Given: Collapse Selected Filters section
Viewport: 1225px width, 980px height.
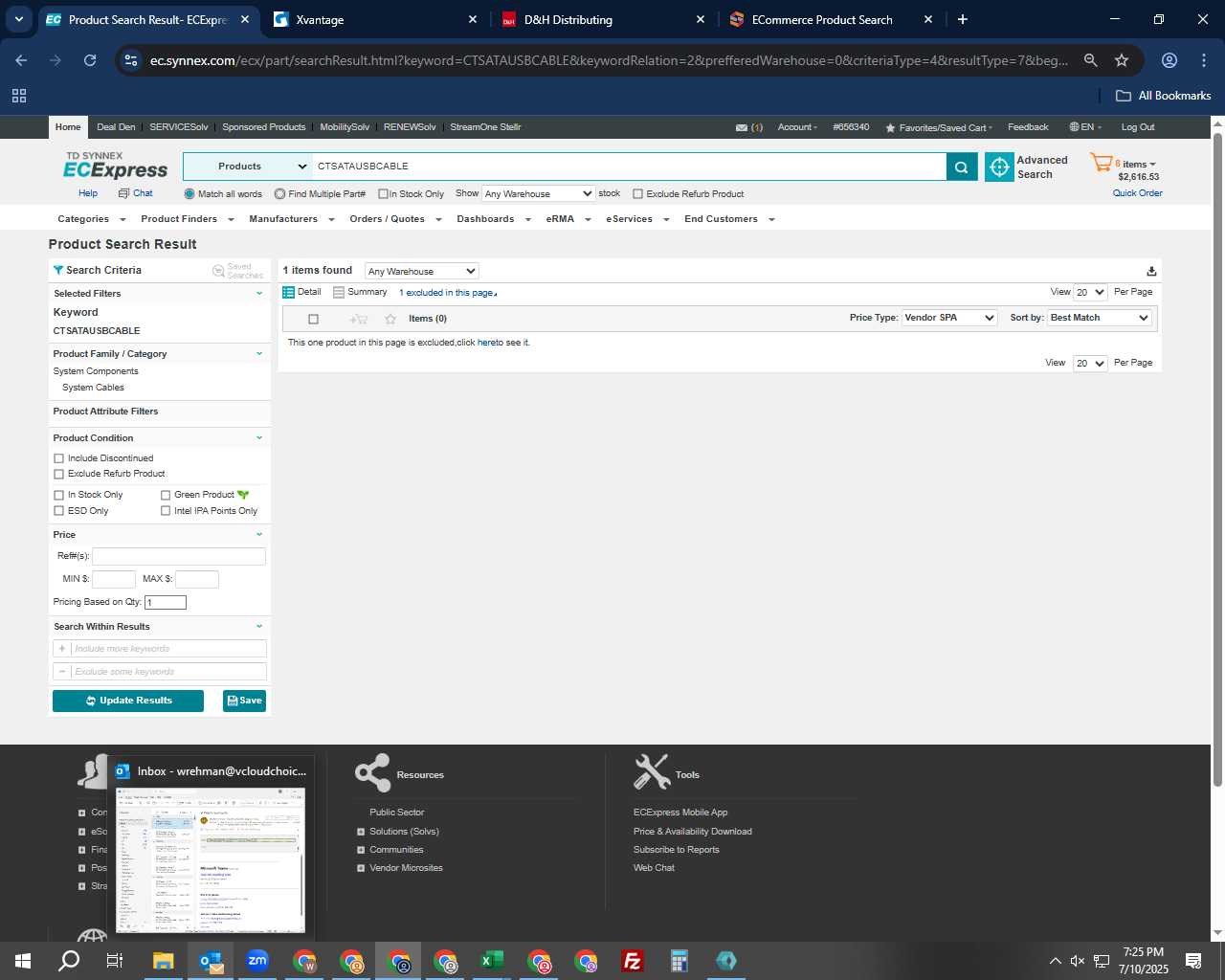Looking at the screenshot, I should 258,294.
